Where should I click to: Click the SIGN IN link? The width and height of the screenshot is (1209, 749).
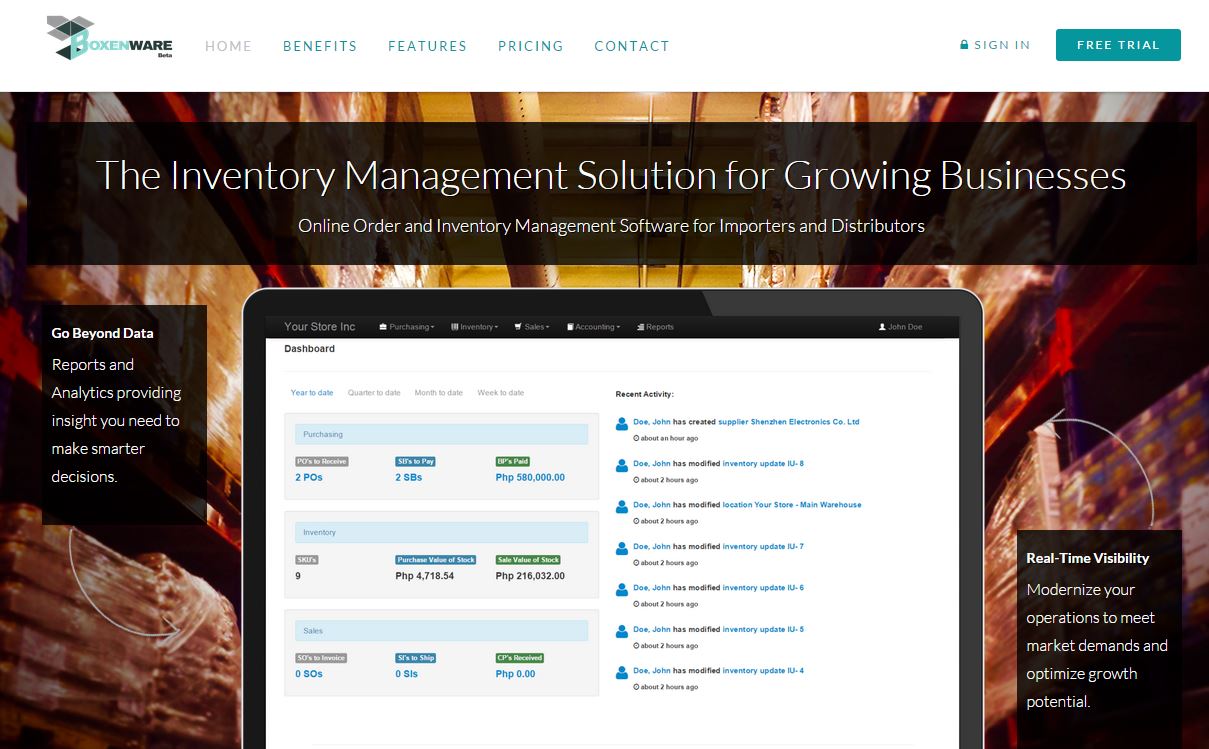coord(1002,45)
